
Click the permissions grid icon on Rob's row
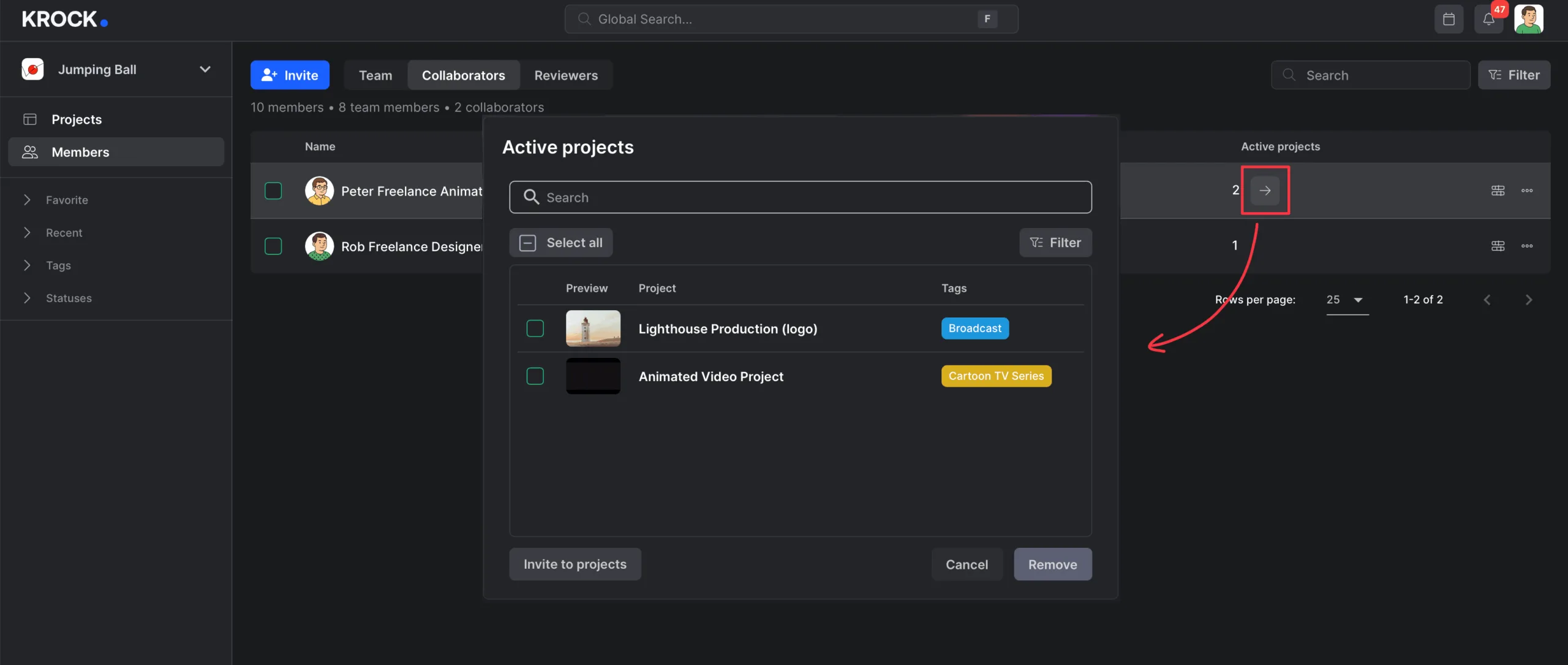point(1498,246)
